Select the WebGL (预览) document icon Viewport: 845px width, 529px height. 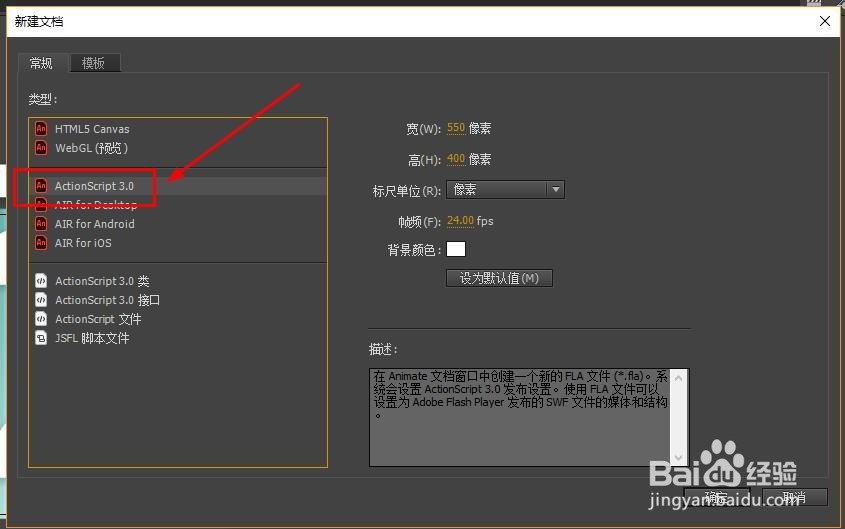point(41,148)
